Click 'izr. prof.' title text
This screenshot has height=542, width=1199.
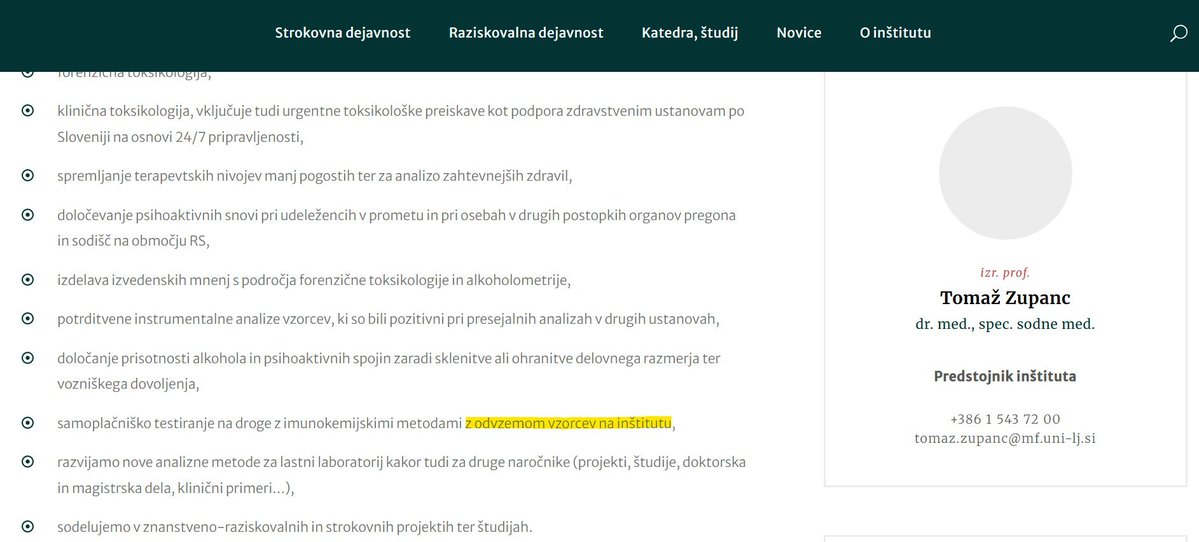[1005, 272]
